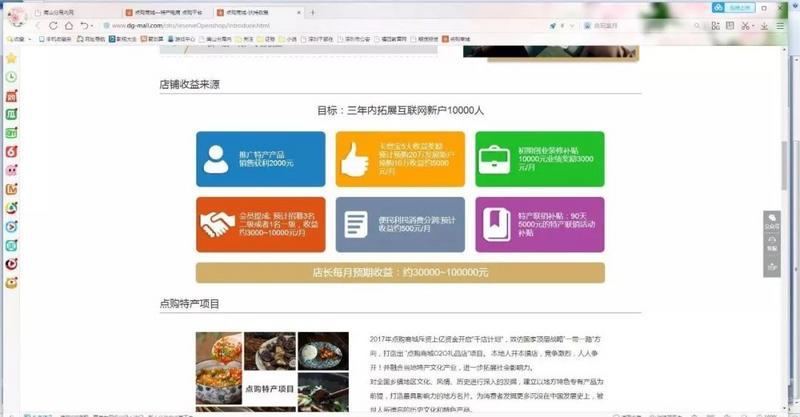The image size is (800, 417).
Task: Click the browser back arrow button
Action: tap(40, 25)
